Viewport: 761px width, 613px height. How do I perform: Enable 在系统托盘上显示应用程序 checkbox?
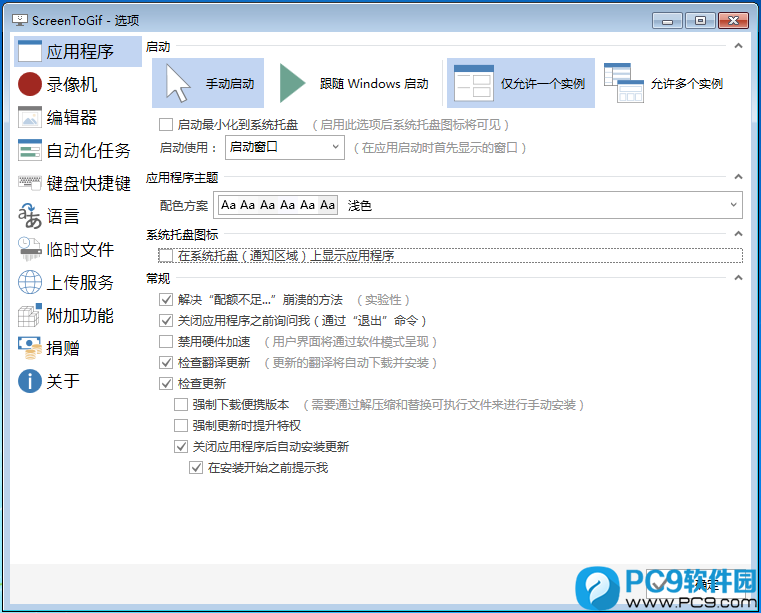[166, 255]
